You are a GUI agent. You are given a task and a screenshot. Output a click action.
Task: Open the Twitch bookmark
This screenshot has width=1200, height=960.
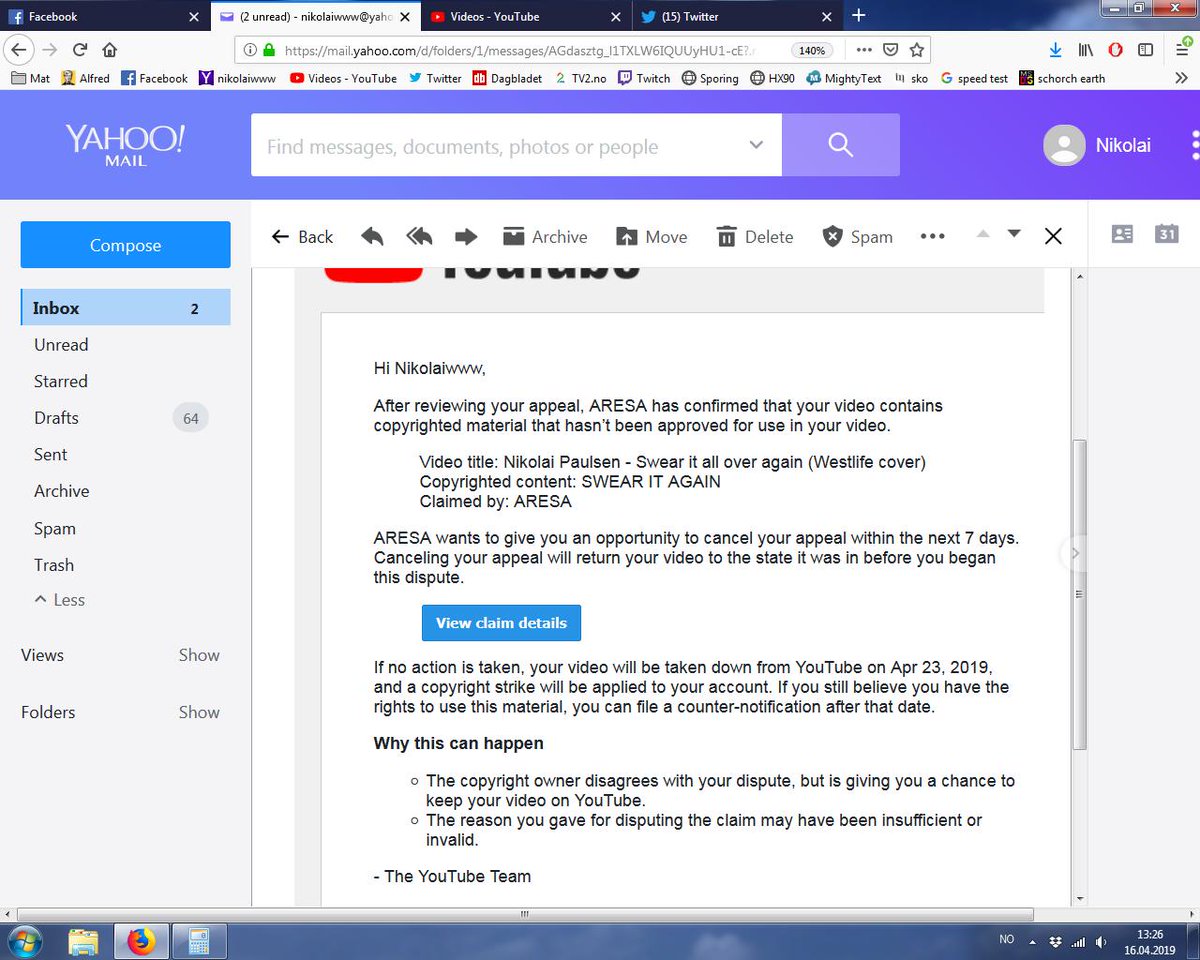point(644,78)
